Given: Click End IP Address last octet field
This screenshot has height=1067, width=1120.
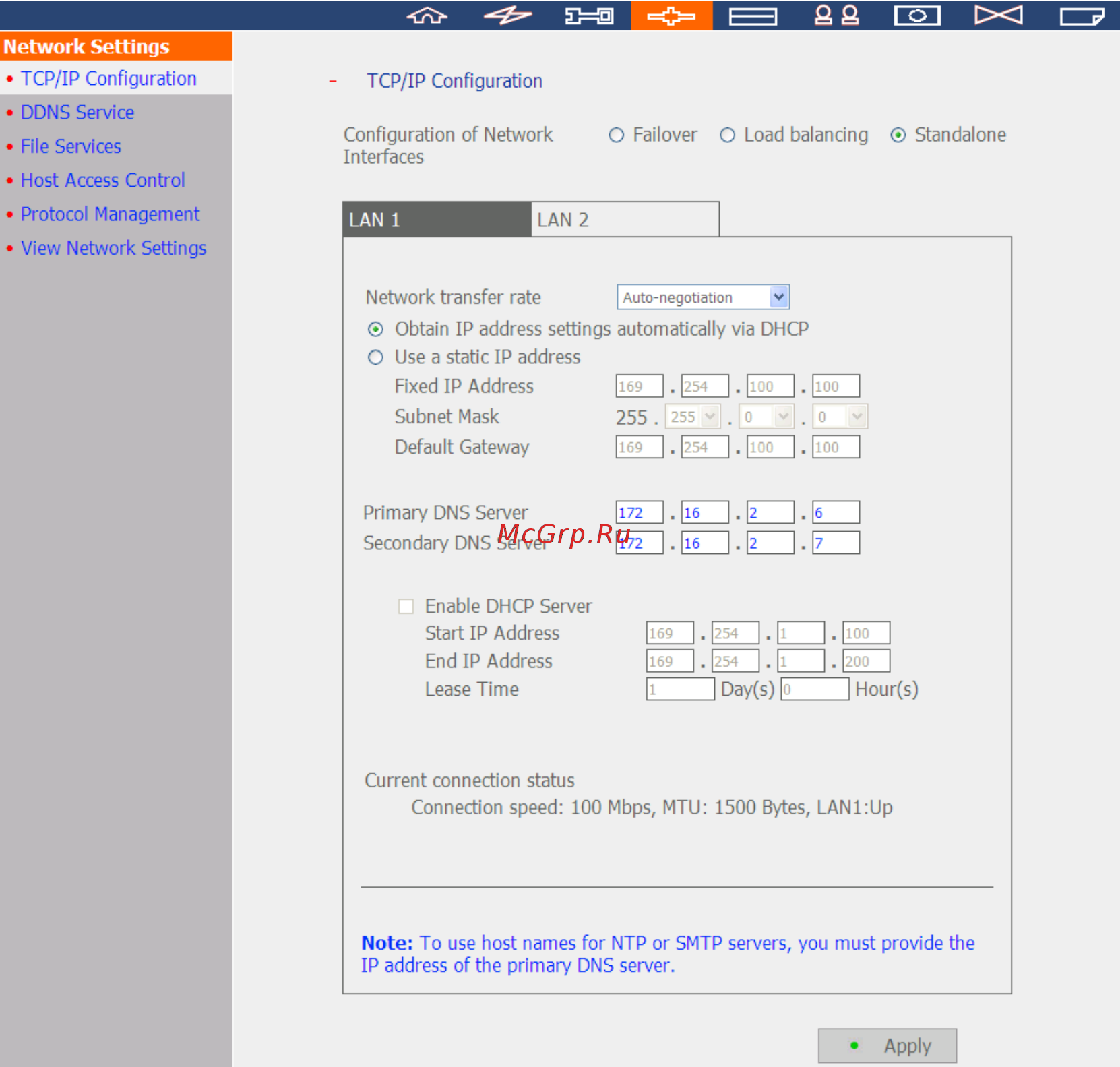Looking at the screenshot, I should (867, 661).
